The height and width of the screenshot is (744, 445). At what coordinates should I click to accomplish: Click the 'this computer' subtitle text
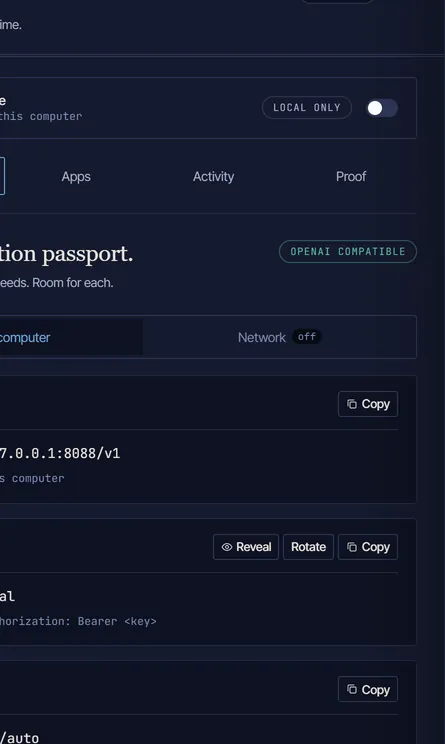coord(41,116)
